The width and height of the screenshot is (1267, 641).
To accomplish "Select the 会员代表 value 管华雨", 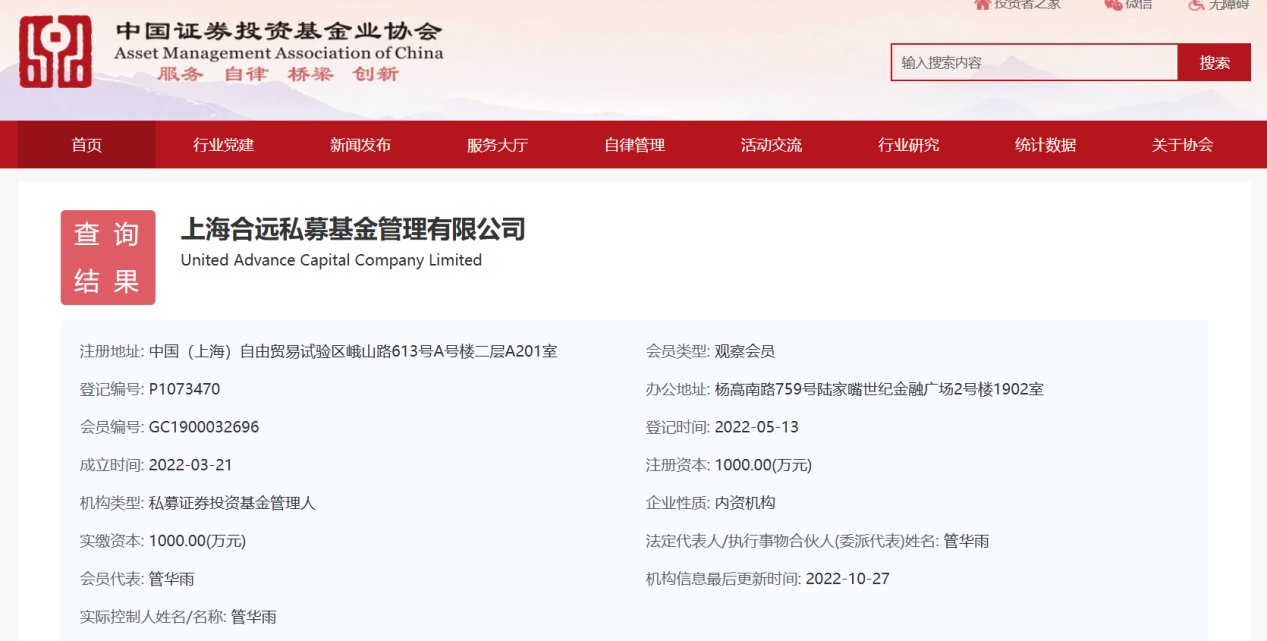I will click(172, 579).
